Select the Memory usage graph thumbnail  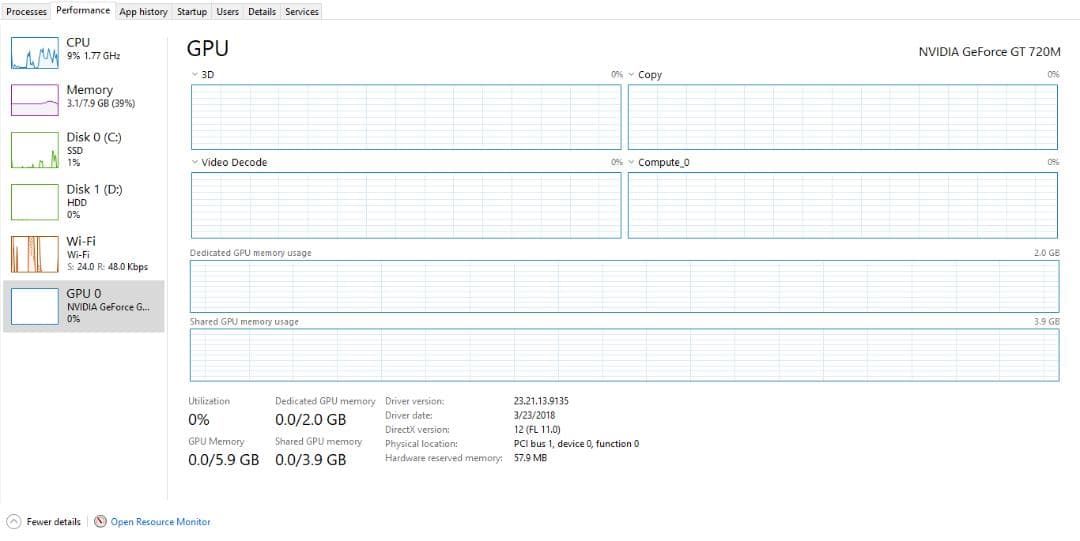(36, 99)
